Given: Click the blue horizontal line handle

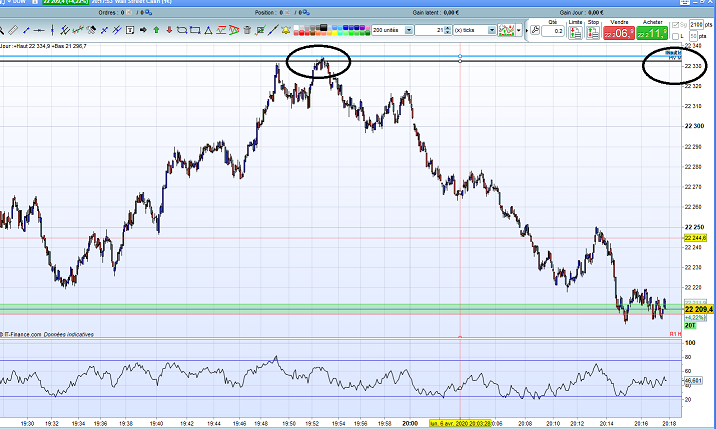Looking at the screenshot, I should pos(460,56).
